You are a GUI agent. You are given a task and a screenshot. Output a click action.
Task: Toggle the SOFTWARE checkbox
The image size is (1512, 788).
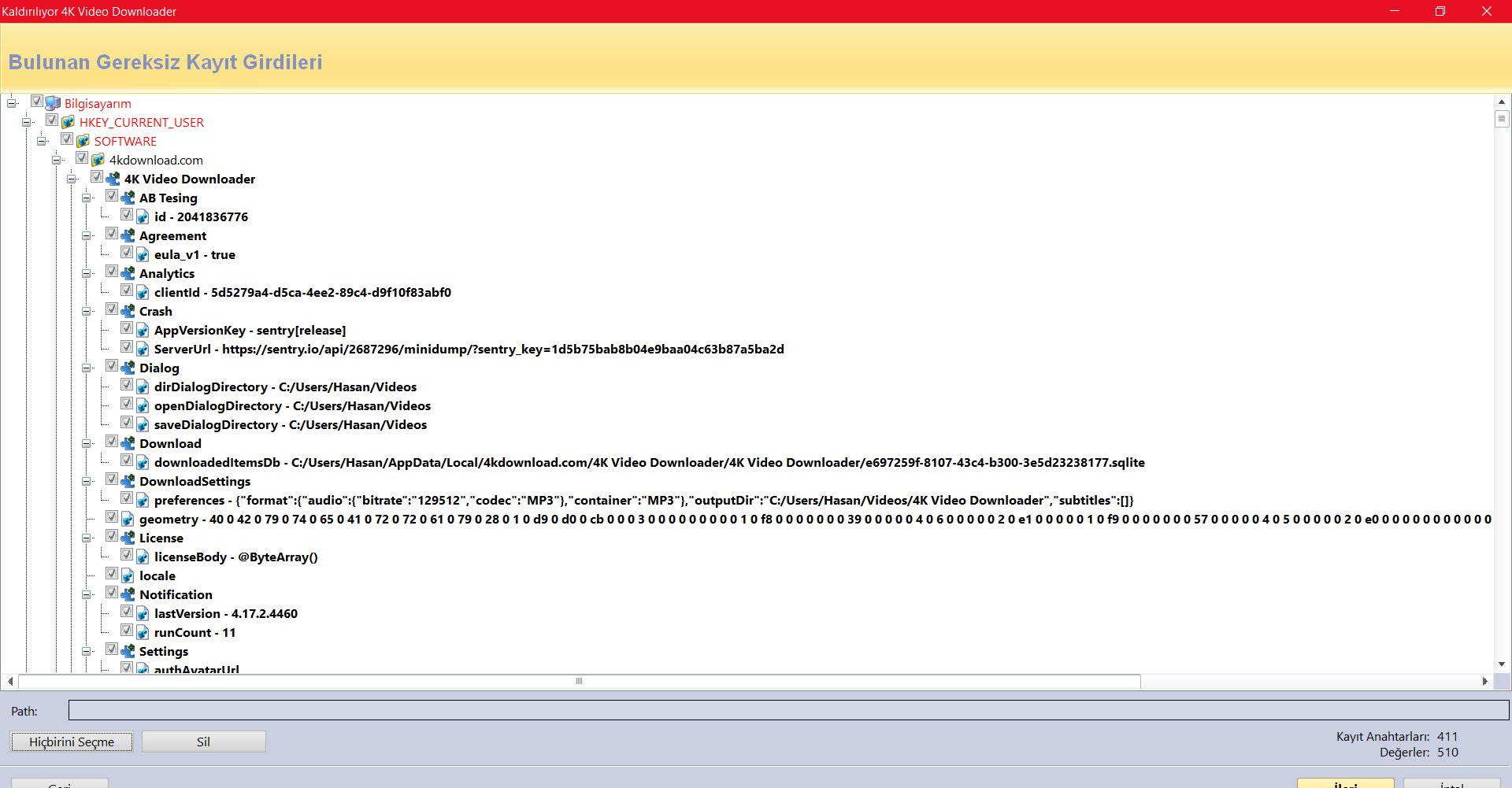67,139
